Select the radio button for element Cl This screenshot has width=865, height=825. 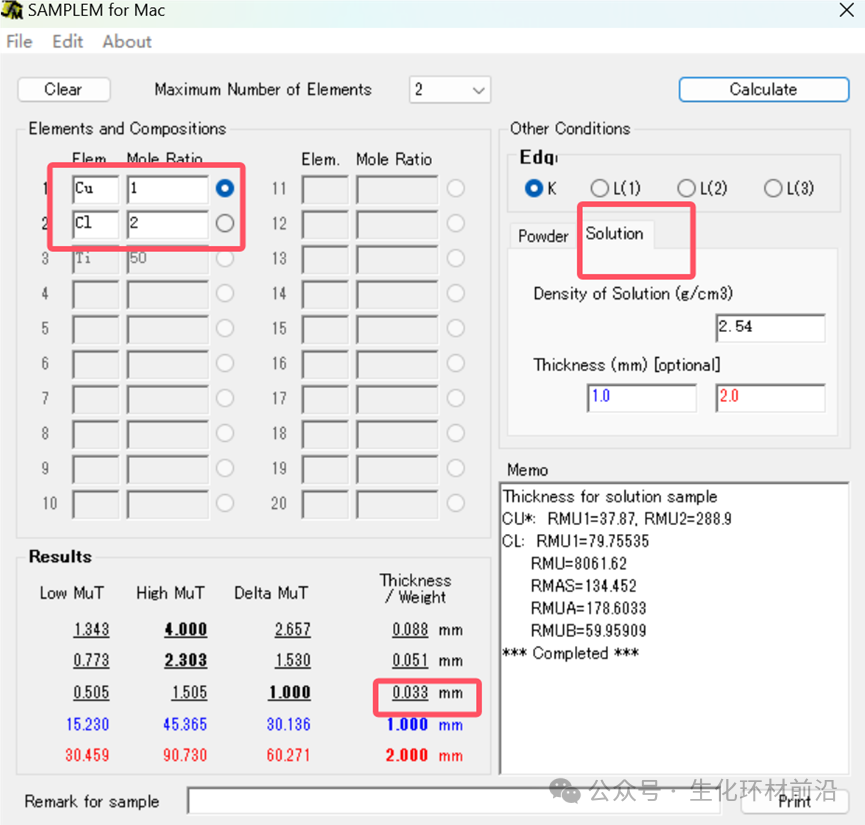point(225,223)
